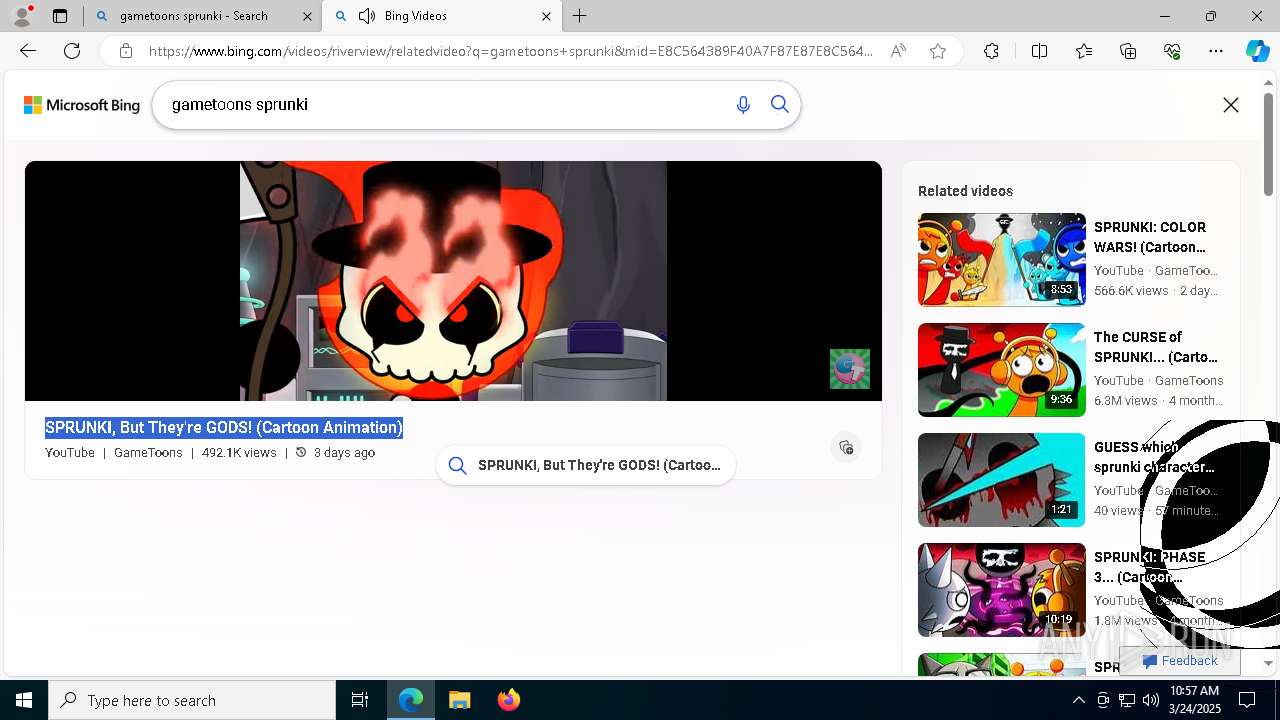Mute the Bing Videos tab speaker icon
Viewport: 1280px width, 720px height.
[367, 16]
